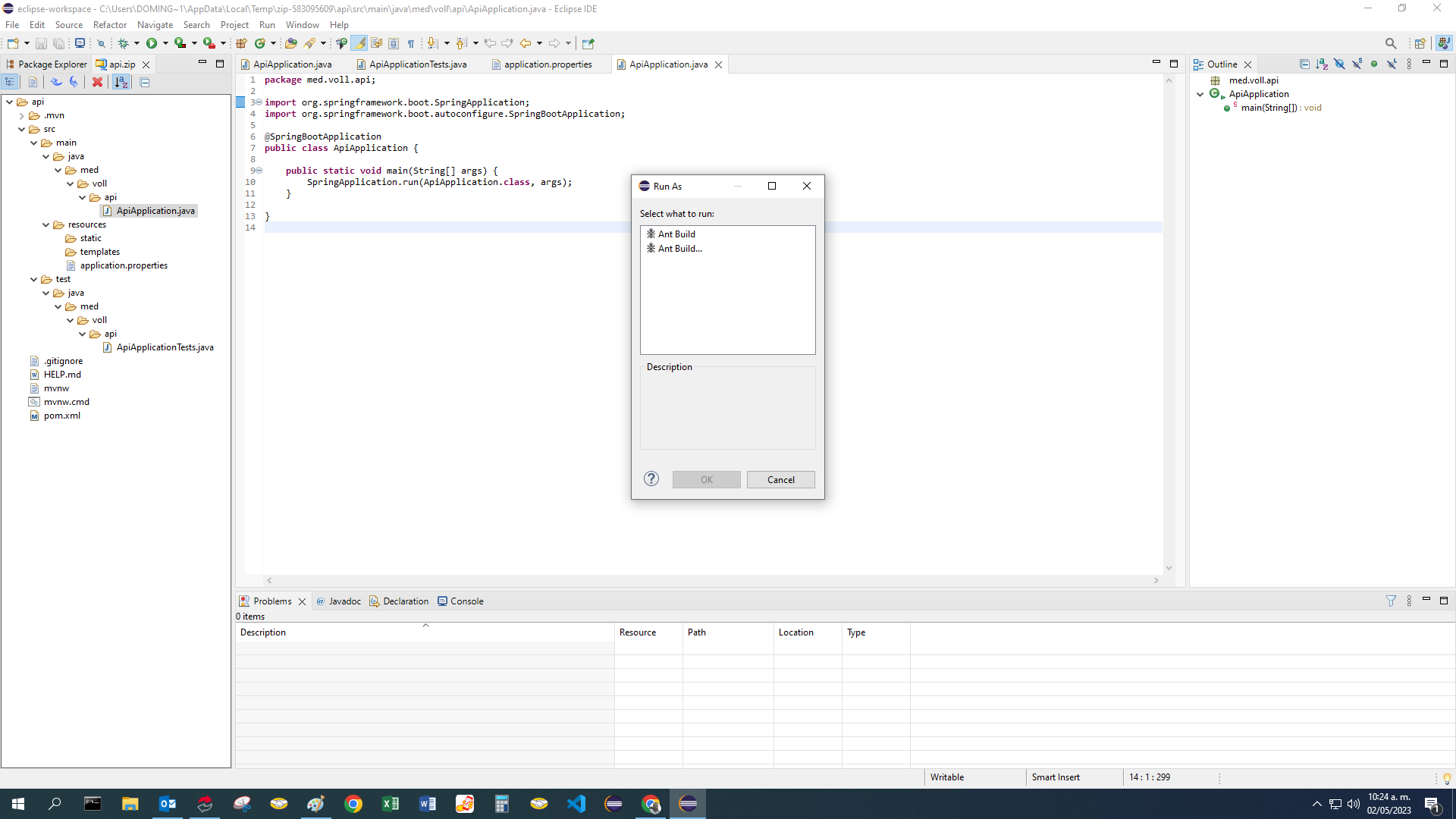Toggle Mark Occurrences highlighter

pyautogui.click(x=359, y=43)
